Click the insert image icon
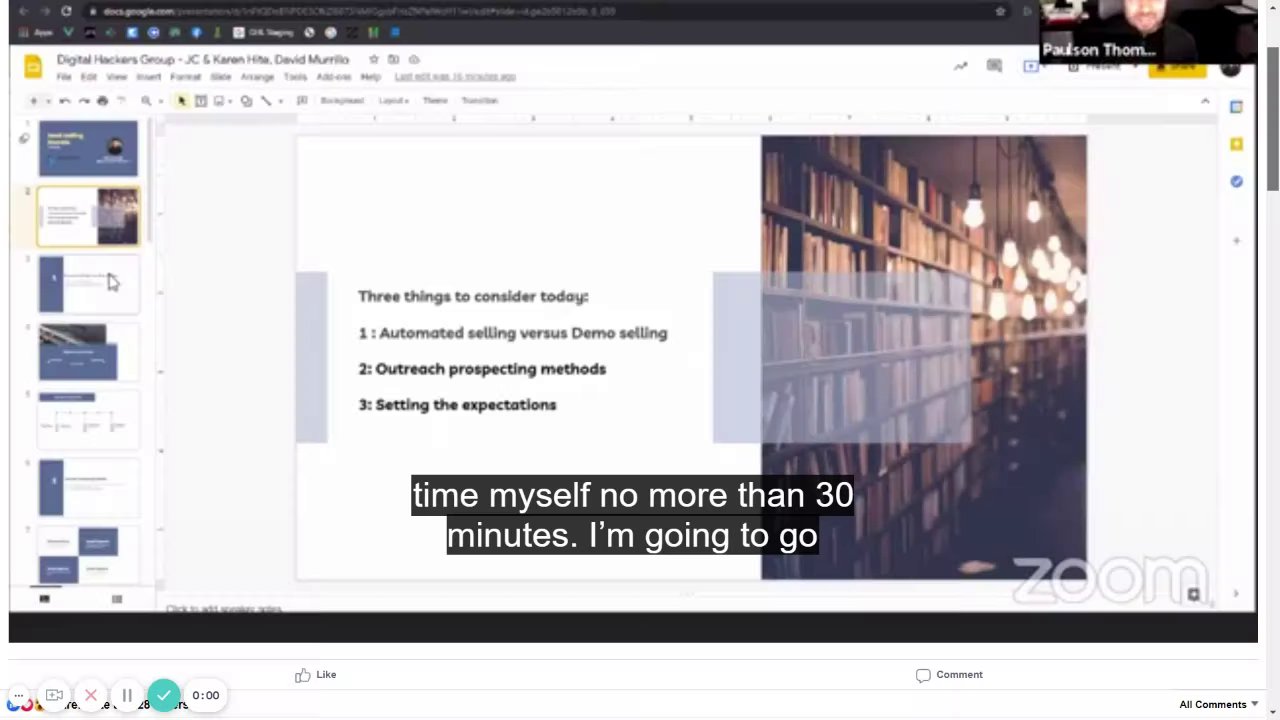This screenshot has width=1280, height=720. [x=218, y=101]
